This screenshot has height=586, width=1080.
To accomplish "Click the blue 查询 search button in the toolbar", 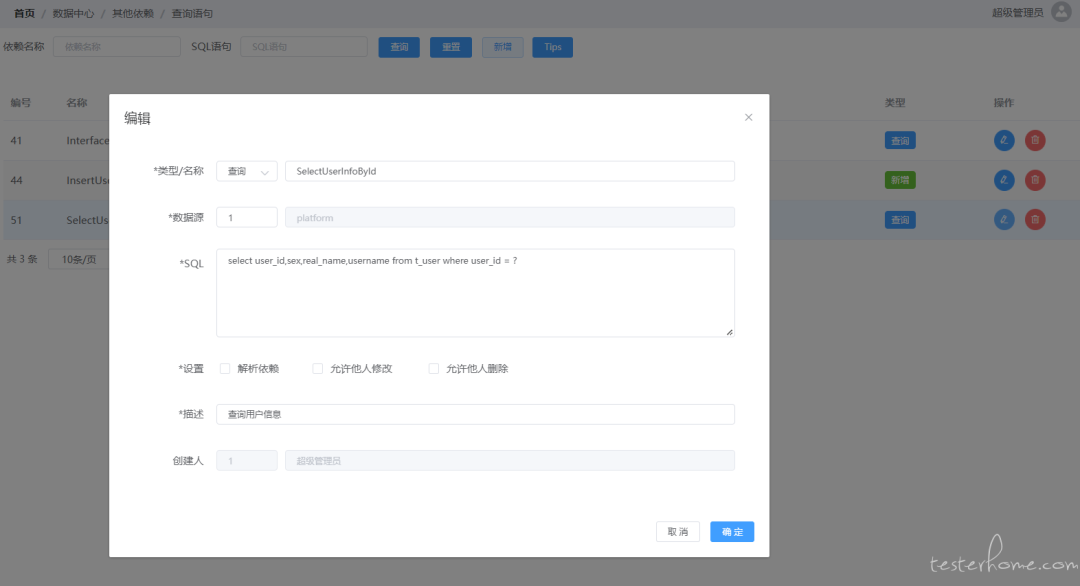I will coord(399,47).
